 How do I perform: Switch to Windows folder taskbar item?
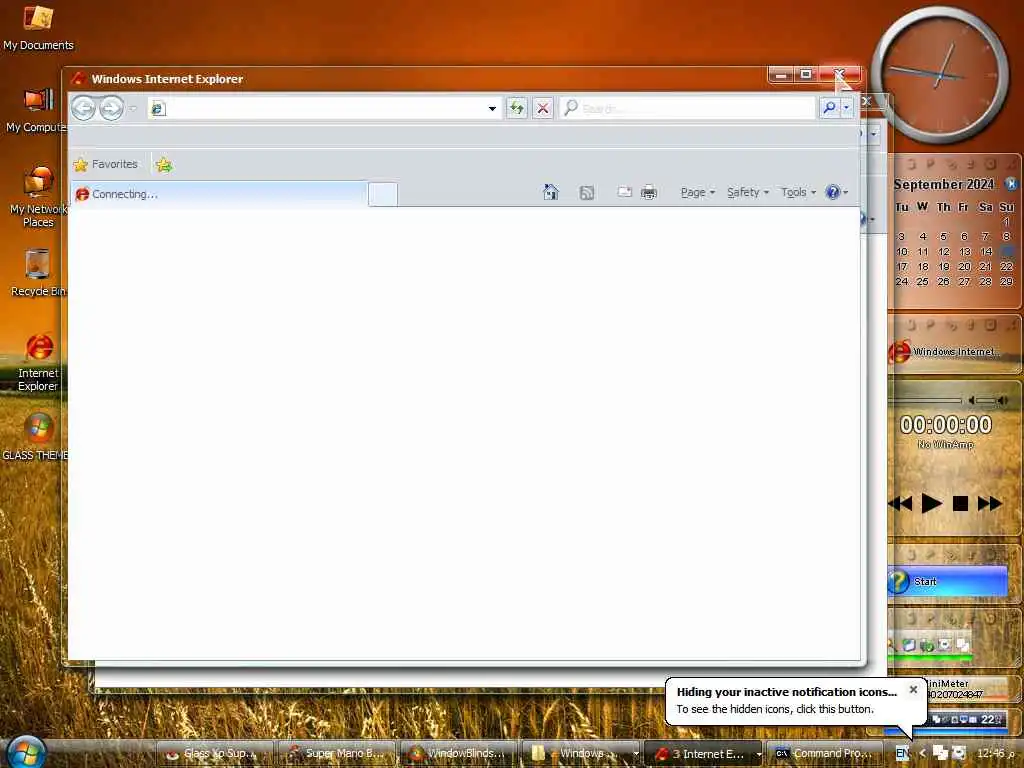click(581, 754)
